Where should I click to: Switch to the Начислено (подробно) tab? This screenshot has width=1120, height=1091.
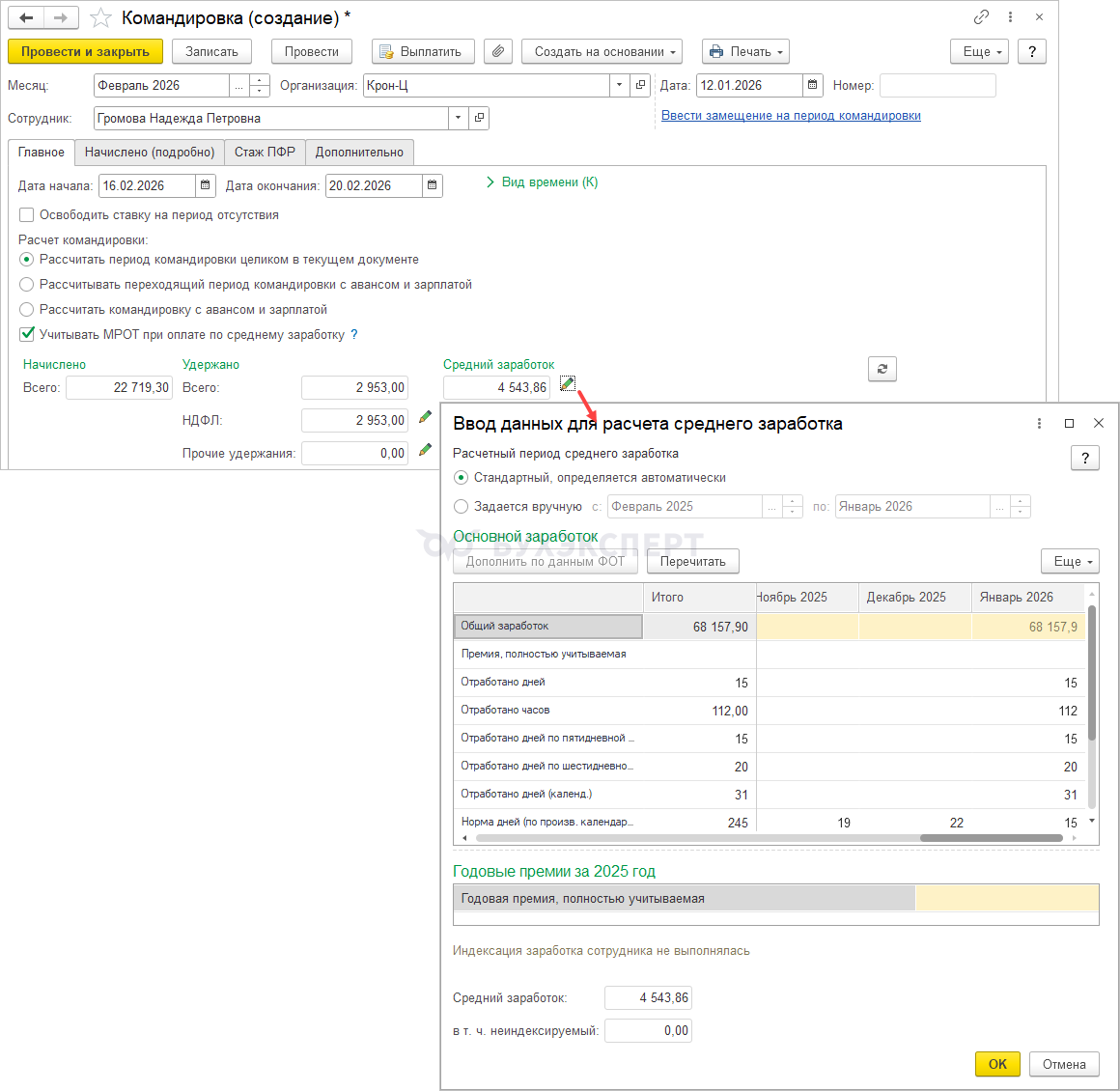150,153
